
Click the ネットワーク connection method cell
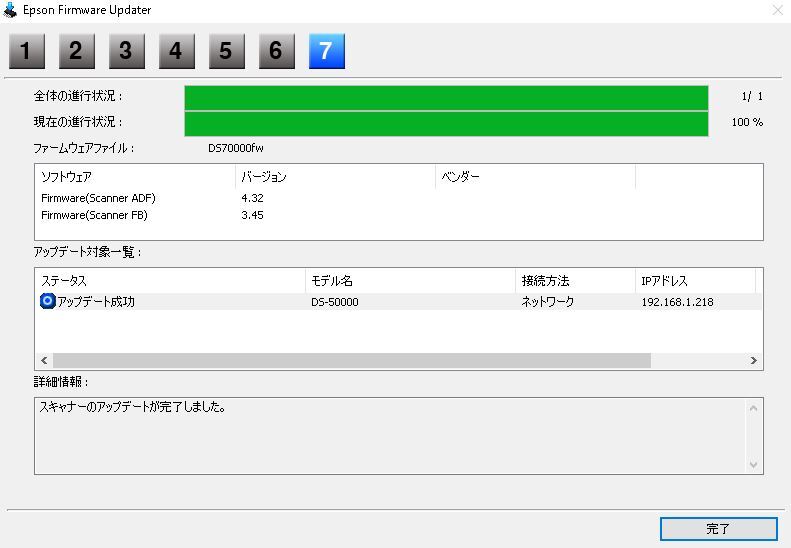548,302
